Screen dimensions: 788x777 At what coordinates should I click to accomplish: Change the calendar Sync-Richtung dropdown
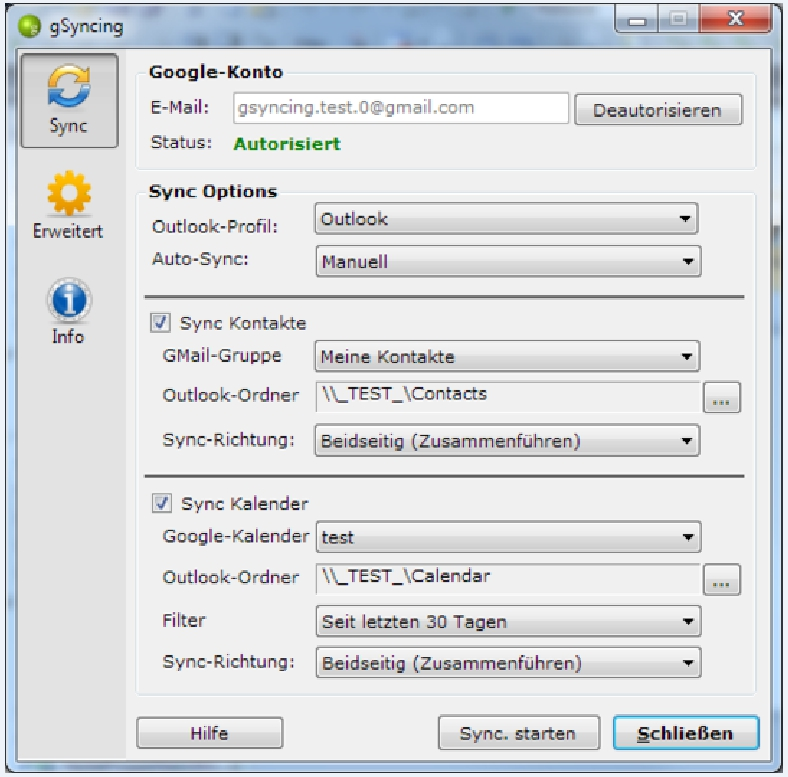coord(508,662)
